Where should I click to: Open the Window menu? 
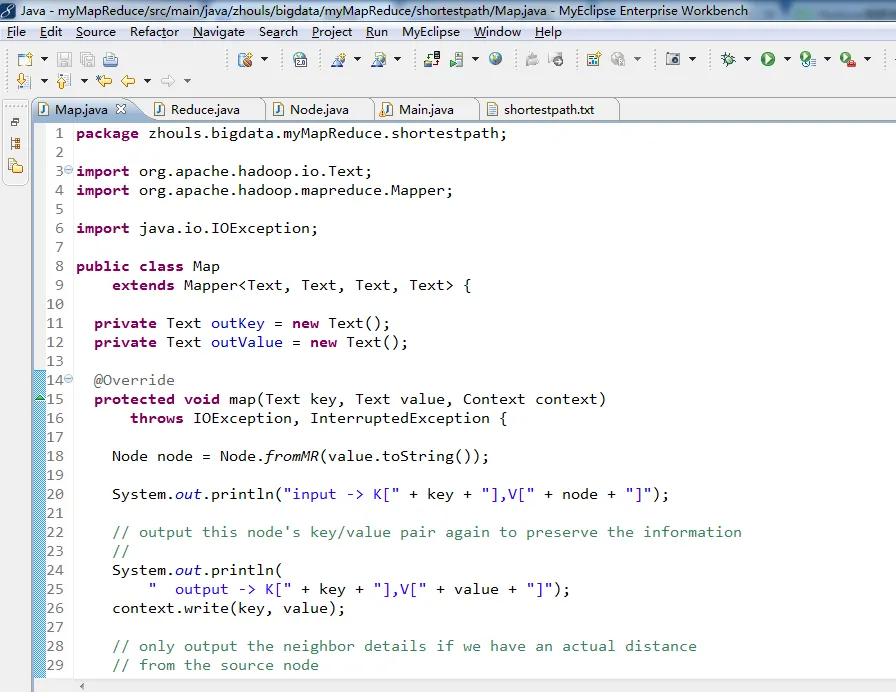(497, 32)
